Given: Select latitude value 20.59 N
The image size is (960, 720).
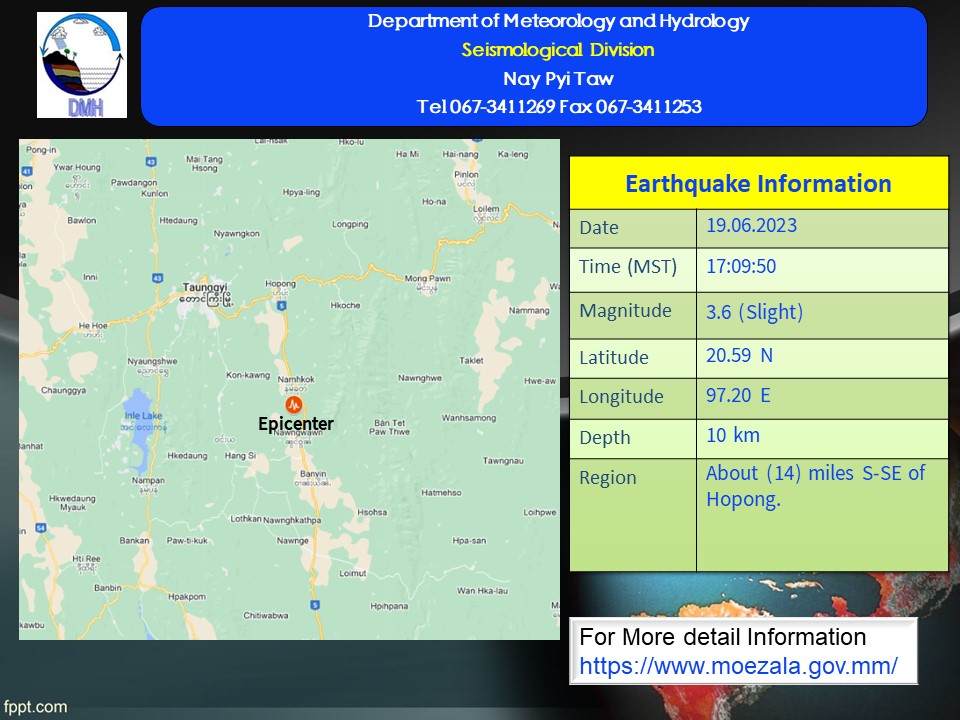Looking at the screenshot, I should coord(740,355).
